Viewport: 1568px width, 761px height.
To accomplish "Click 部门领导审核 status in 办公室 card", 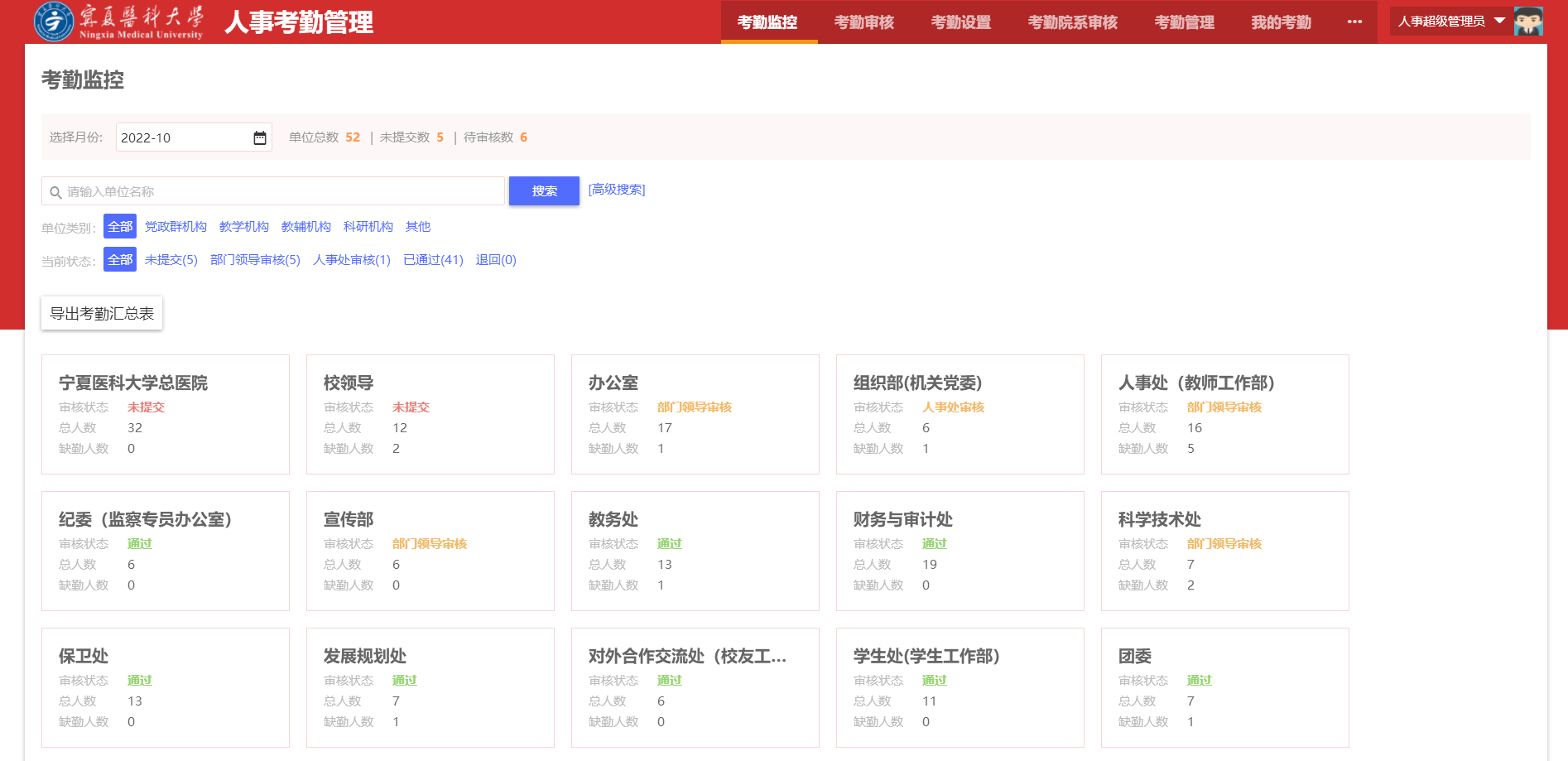I will click(694, 407).
